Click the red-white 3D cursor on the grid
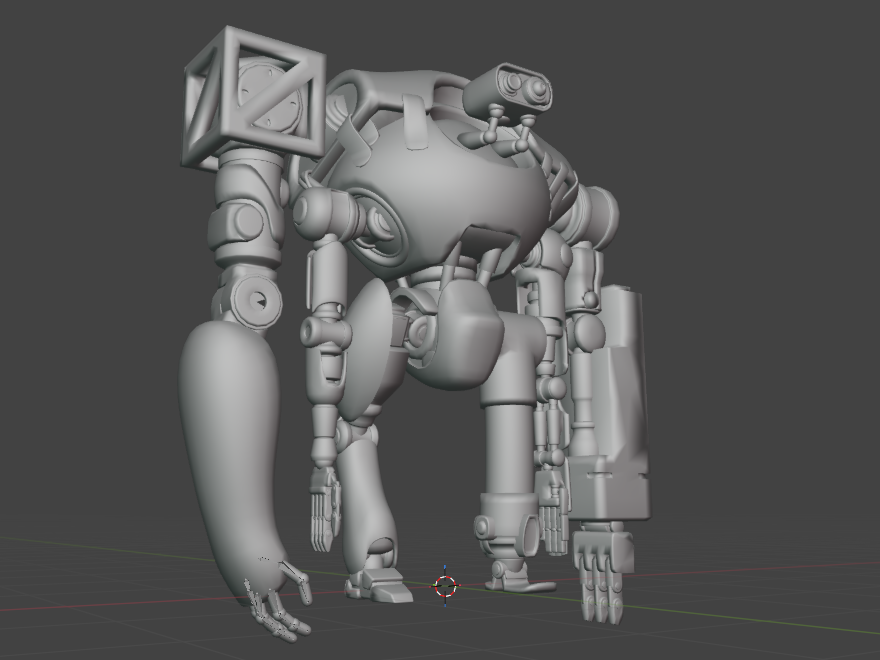 tap(446, 586)
